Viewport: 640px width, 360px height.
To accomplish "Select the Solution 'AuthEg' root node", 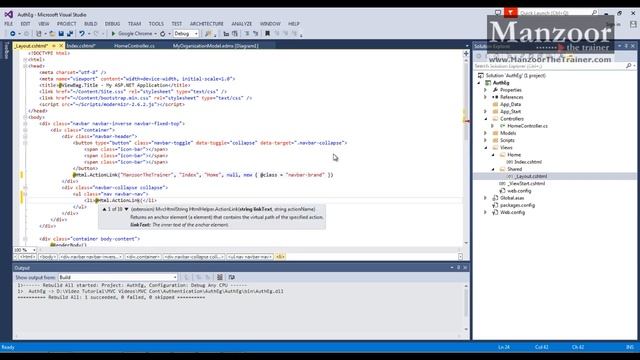I will pyautogui.click(x=516, y=76).
